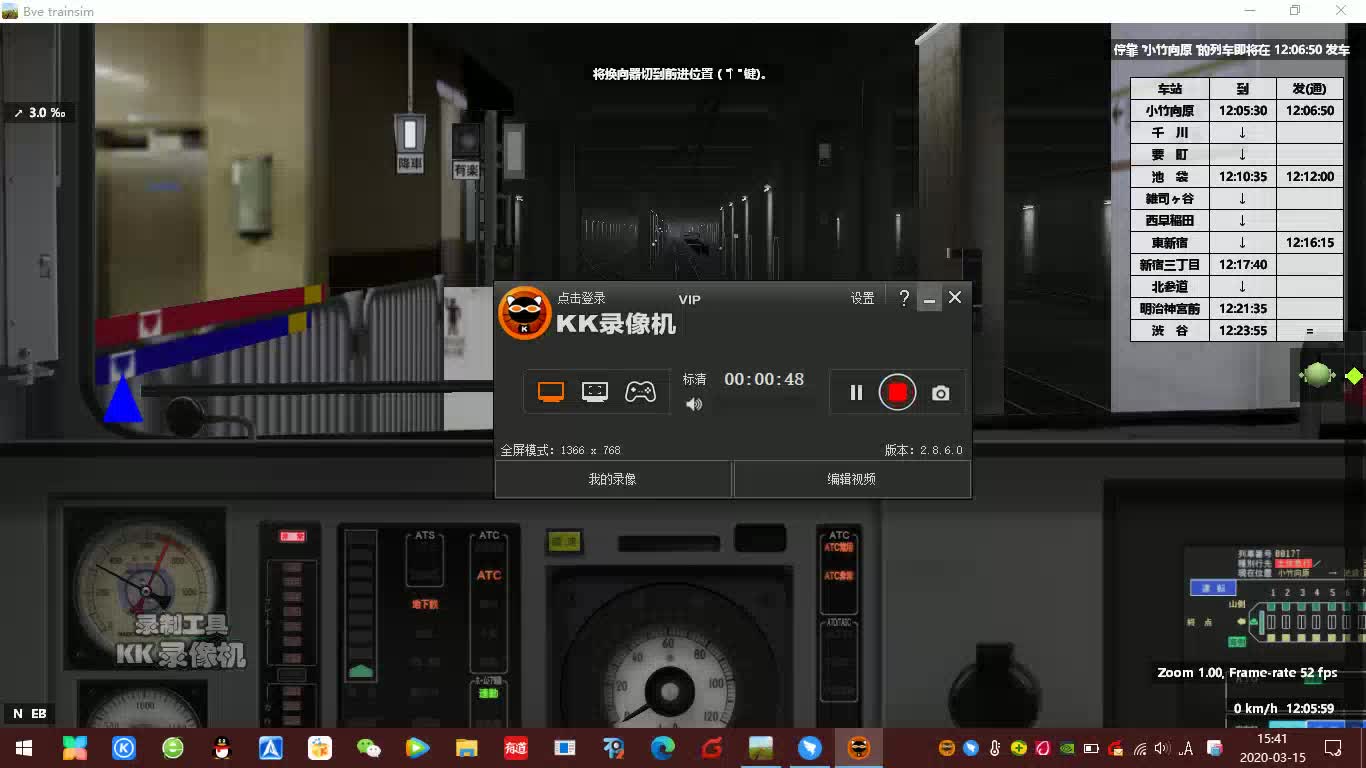Click 新宿三丁目 station in the timetable

(x=1170, y=265)
